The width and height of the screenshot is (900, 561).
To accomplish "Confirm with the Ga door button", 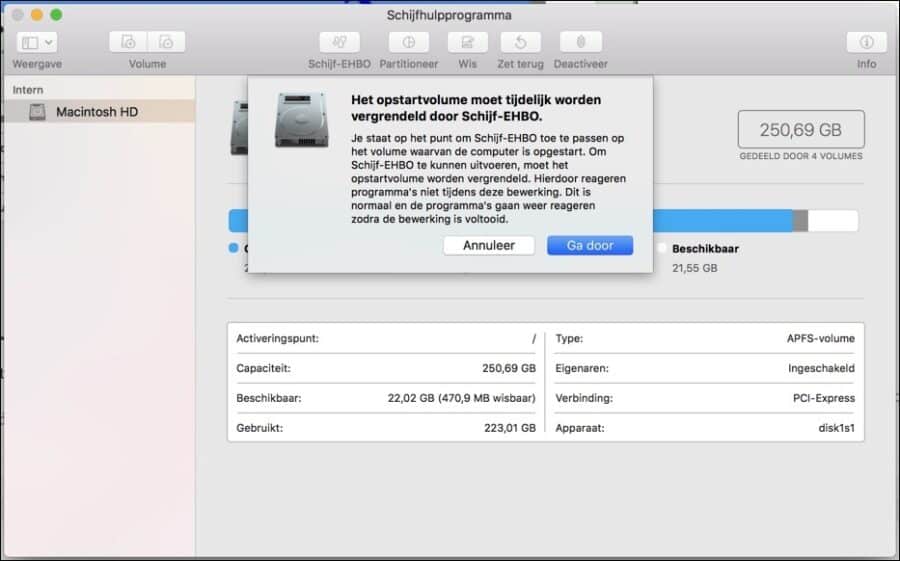I will (x=589, y=245).
